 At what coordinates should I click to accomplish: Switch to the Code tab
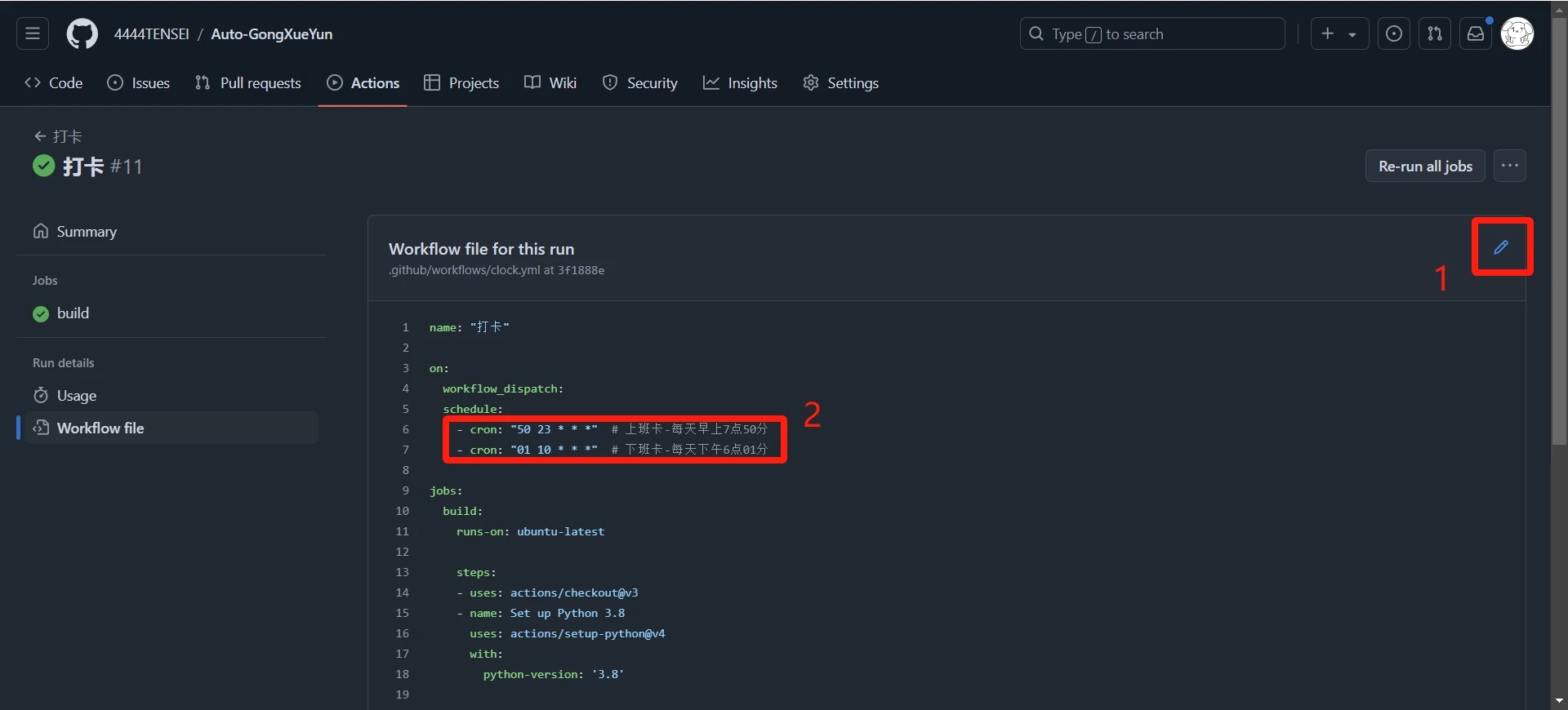(x=54, y=83)
